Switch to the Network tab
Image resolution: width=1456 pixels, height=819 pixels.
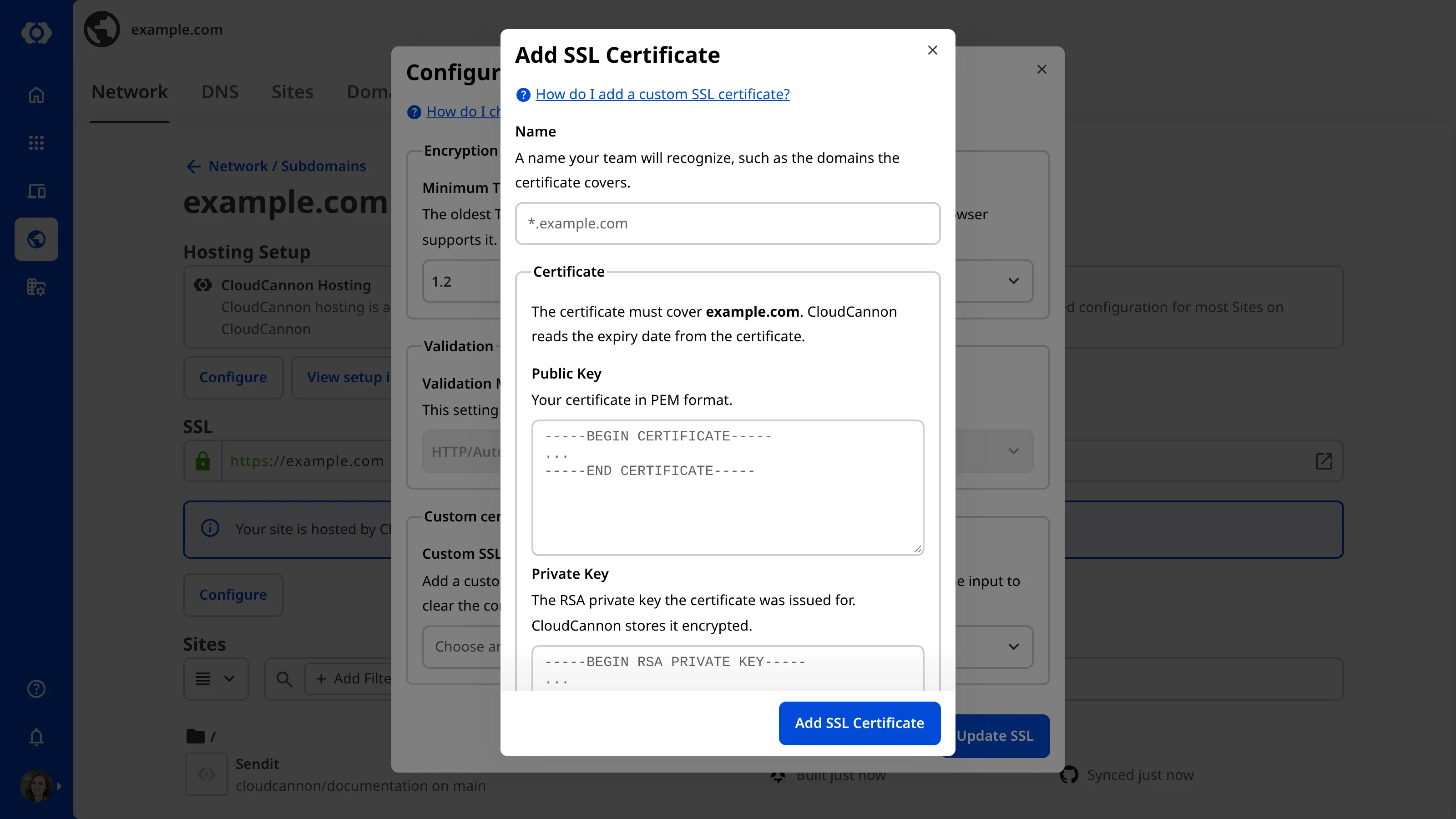click(x=129, y=92)
